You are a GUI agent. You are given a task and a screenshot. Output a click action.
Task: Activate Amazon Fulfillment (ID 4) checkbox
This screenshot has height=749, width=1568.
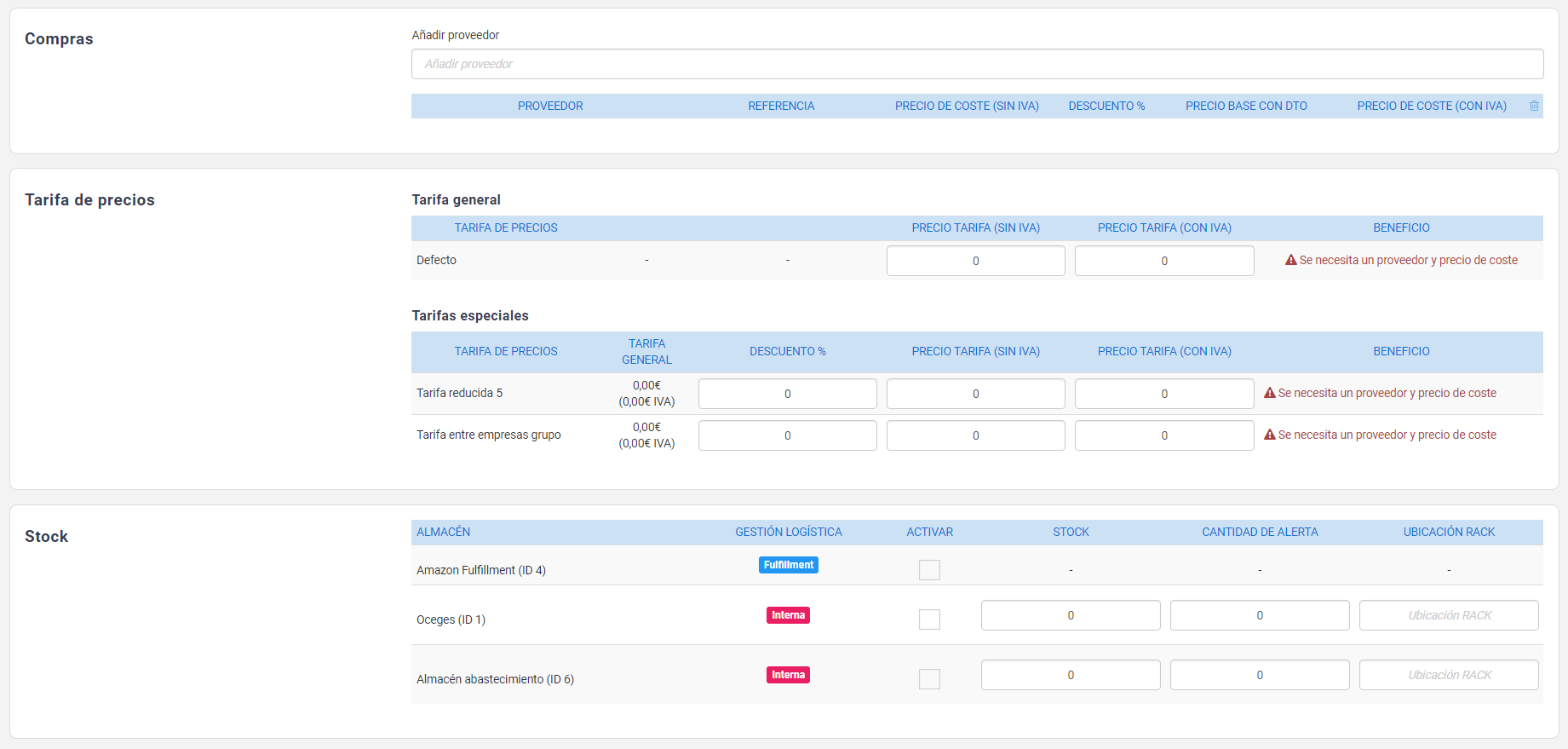point(929,570)
